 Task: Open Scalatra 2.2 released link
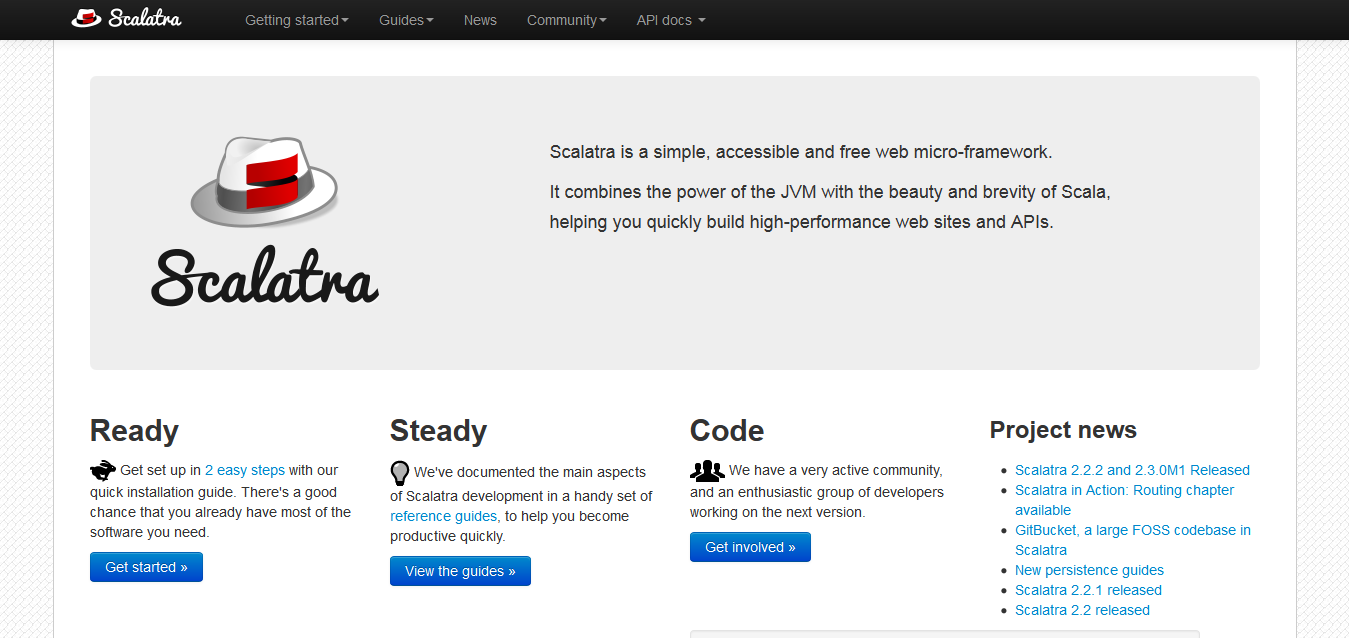pos(1082,610)
